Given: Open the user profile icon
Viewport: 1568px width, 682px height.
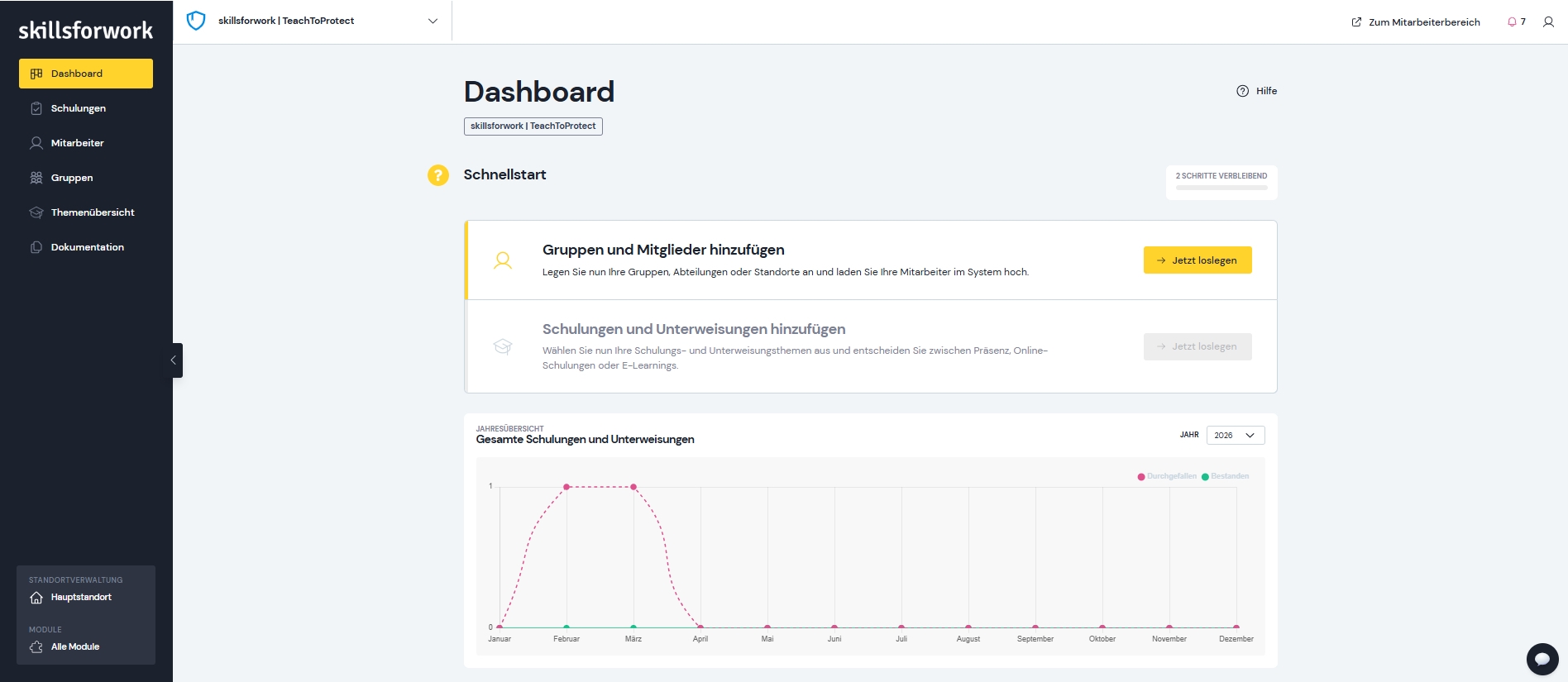Looking at the screenshot, I should [x=1548, y=22].
